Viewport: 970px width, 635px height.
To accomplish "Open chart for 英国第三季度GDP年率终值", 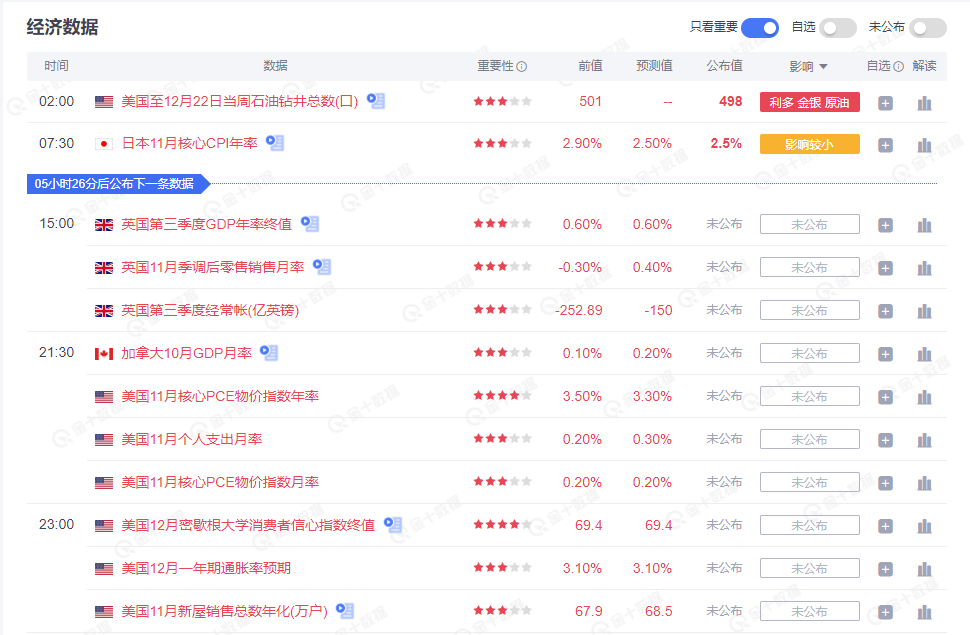I will tap(924, 225).
